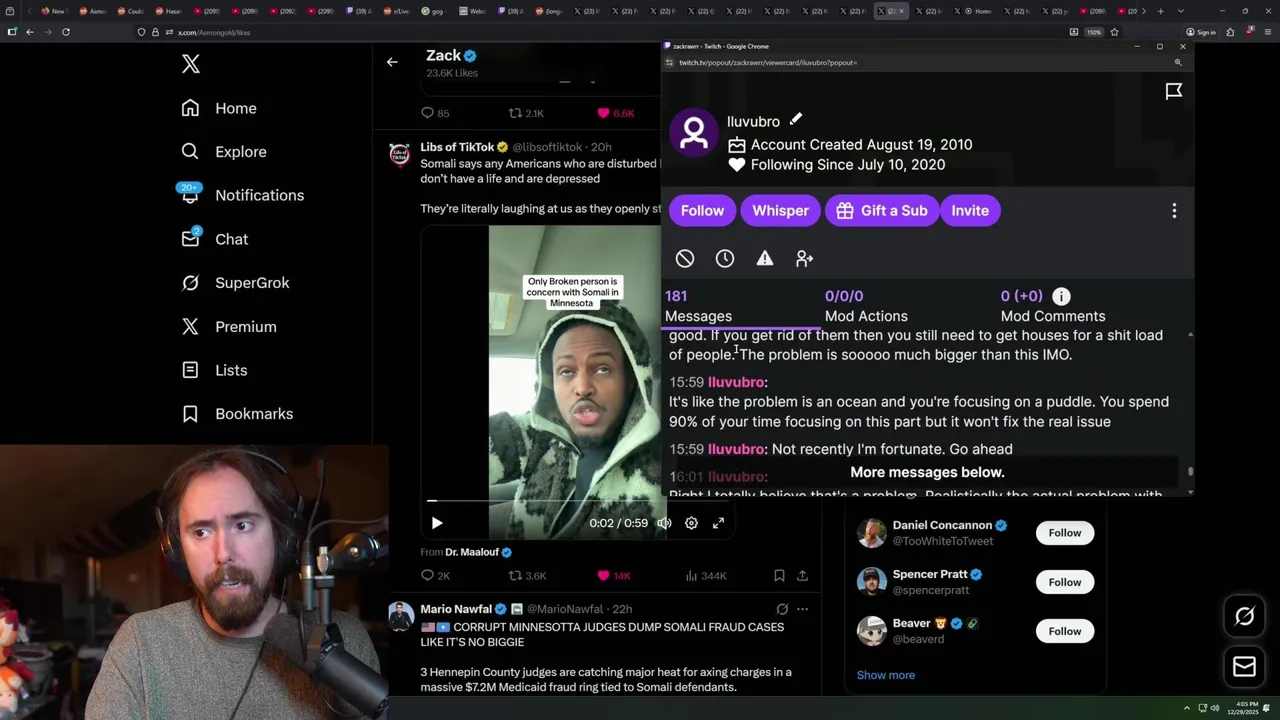Click info icon beside Mod Comments count
Image resolution: width=1280 pixels, height=720 pixels.
pyautogui.click(x=1061, y=296)
